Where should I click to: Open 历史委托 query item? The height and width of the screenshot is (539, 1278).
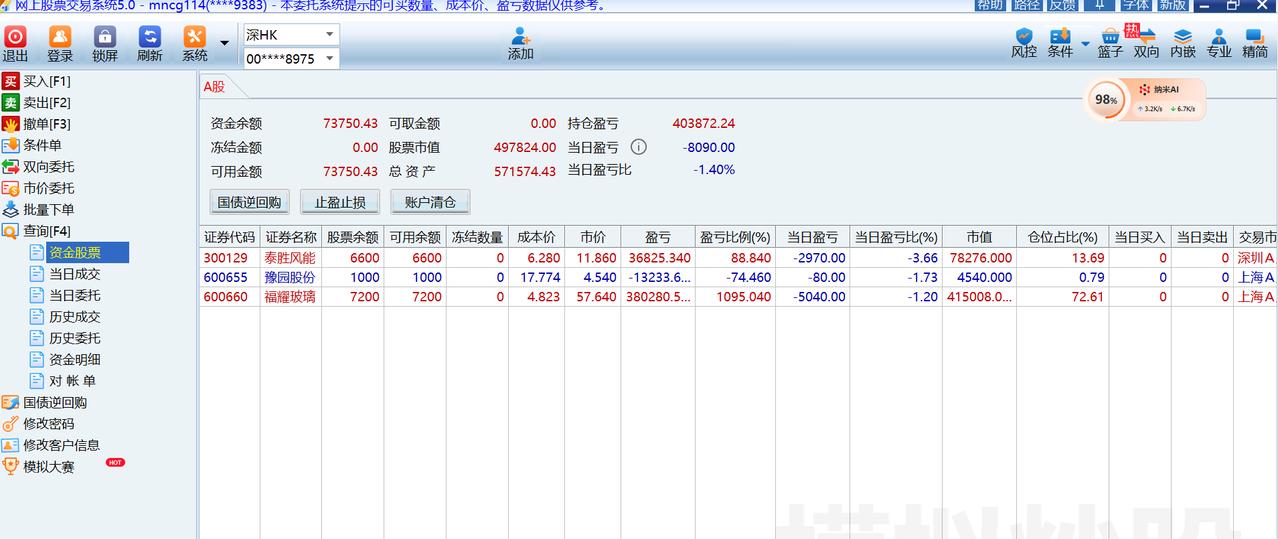(75, 338)
